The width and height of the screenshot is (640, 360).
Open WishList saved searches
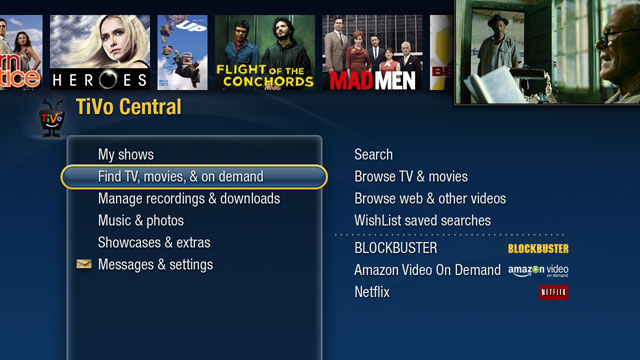(x=422, y=221)
